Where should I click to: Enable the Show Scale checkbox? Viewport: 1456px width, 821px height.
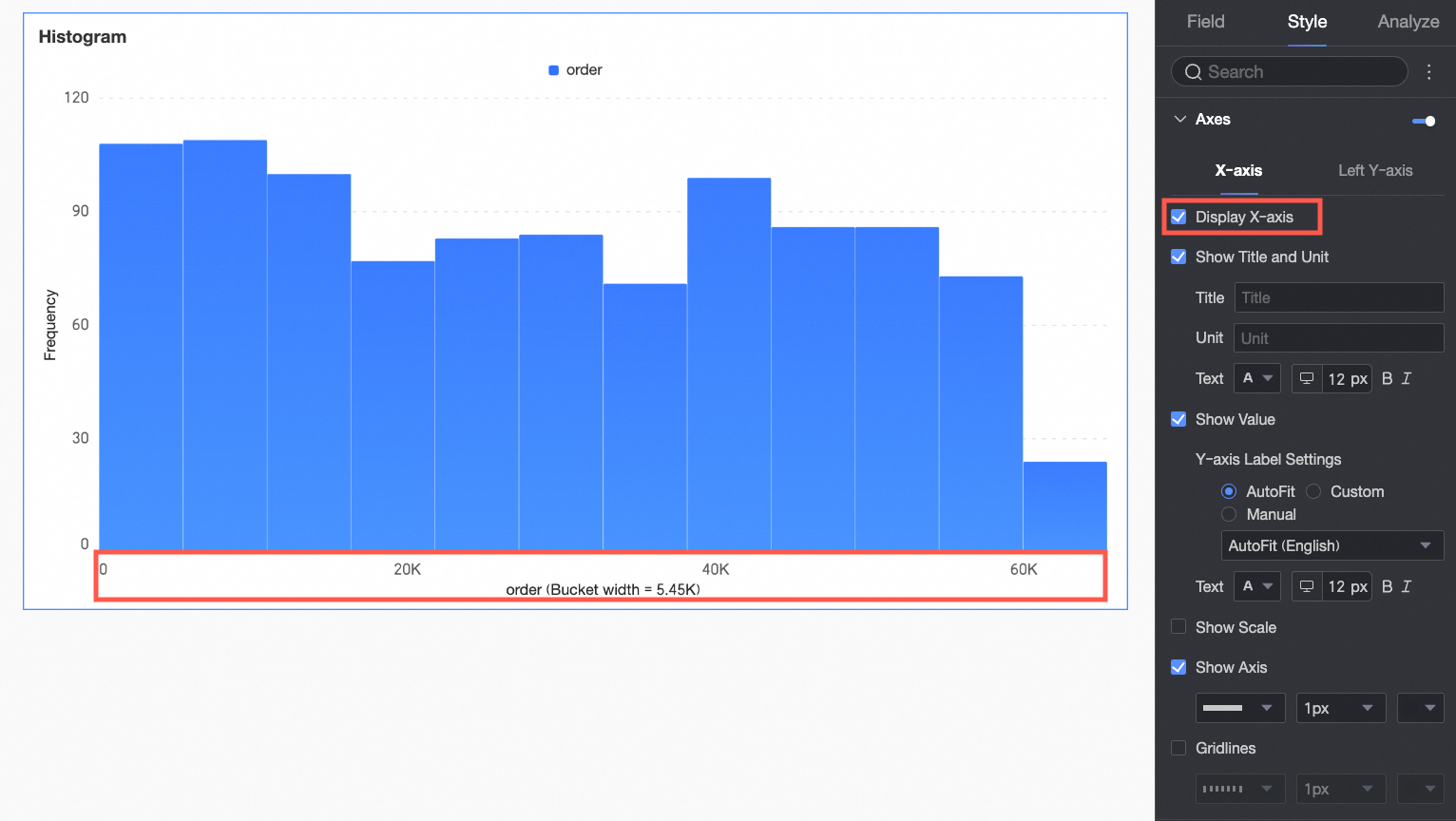[x=1178, y=627]
